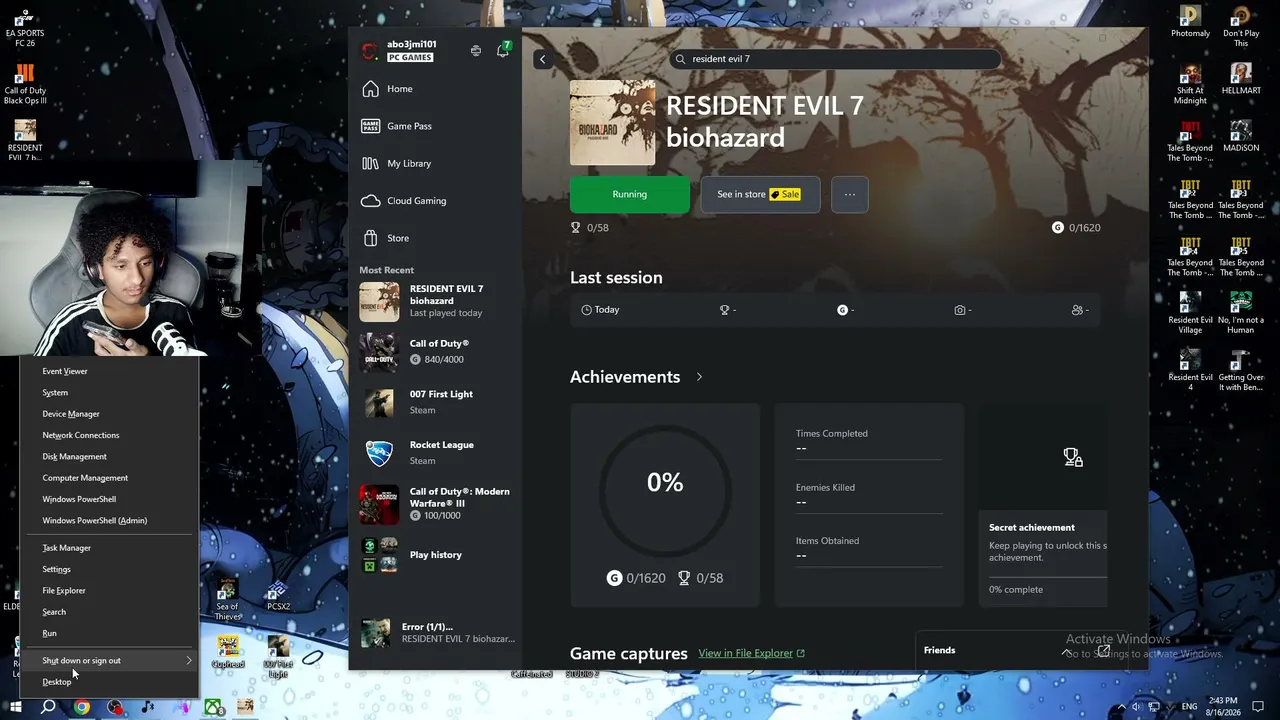
Task: Go back with the Xbox back arrow
Action: point(543,59)
